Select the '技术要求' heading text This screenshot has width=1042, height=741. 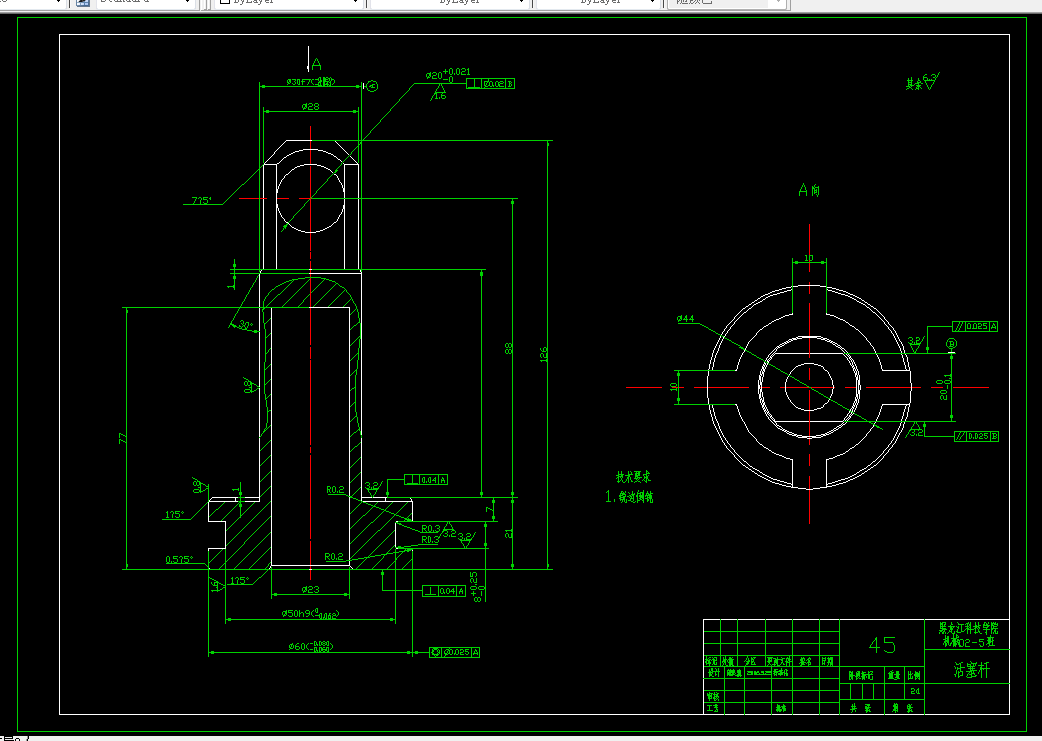pyautogui.click(x=633, y=477)
